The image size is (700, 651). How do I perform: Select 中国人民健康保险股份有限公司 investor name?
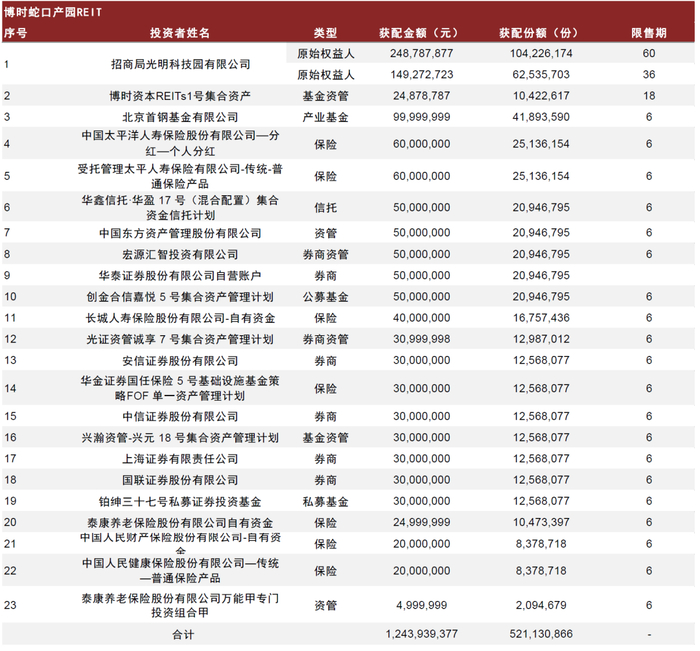pos(180,571)
